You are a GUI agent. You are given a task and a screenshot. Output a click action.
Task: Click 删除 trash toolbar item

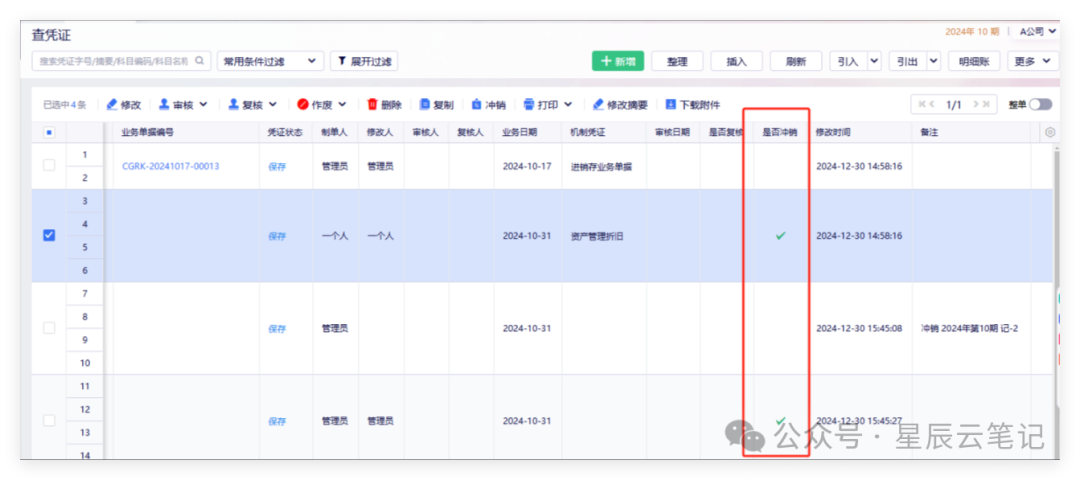click(384, 105)
